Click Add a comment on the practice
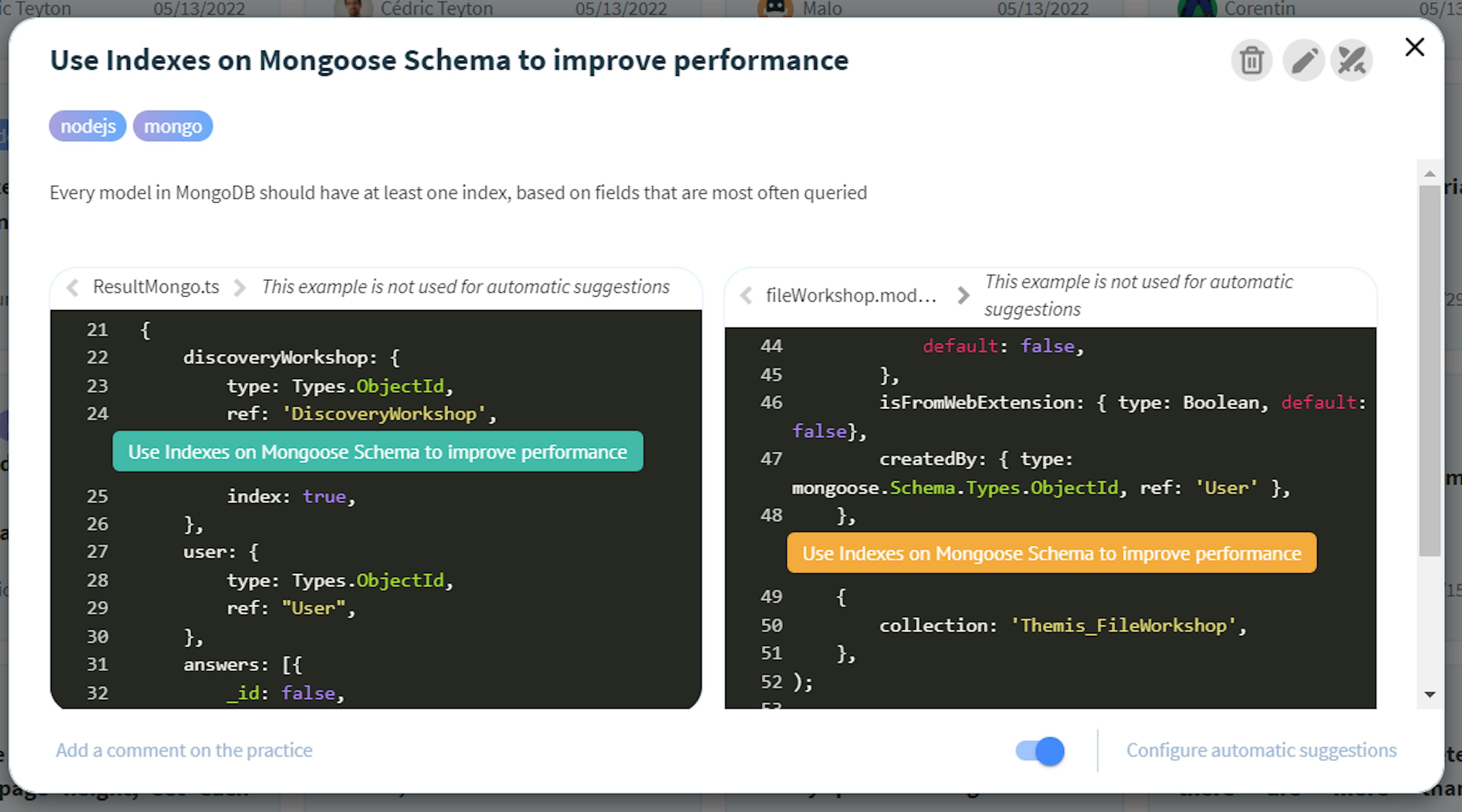The width and height of the screenshot is (1462, 812). click(x=183, y=749)
